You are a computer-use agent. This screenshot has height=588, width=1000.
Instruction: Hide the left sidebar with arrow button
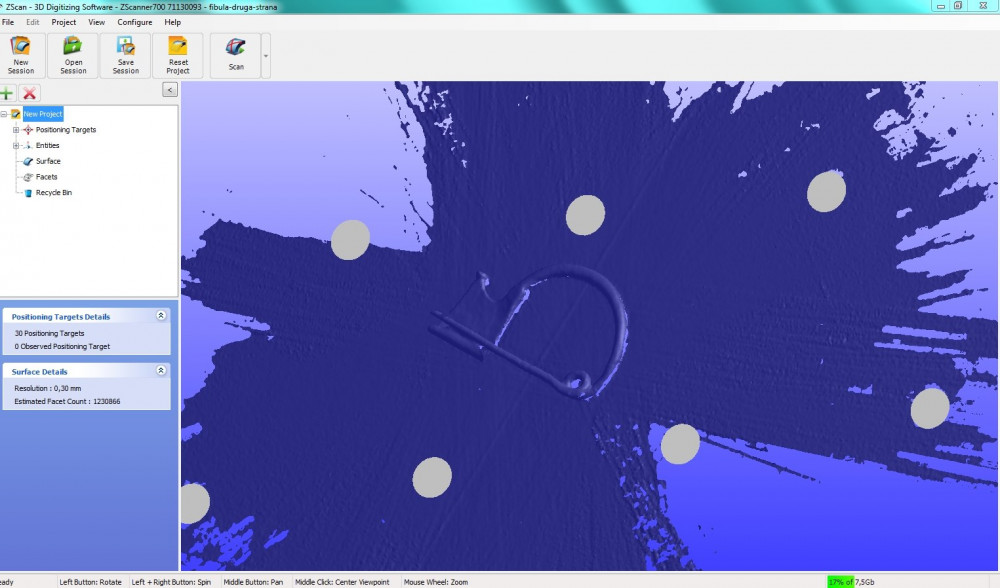point(170,89)
